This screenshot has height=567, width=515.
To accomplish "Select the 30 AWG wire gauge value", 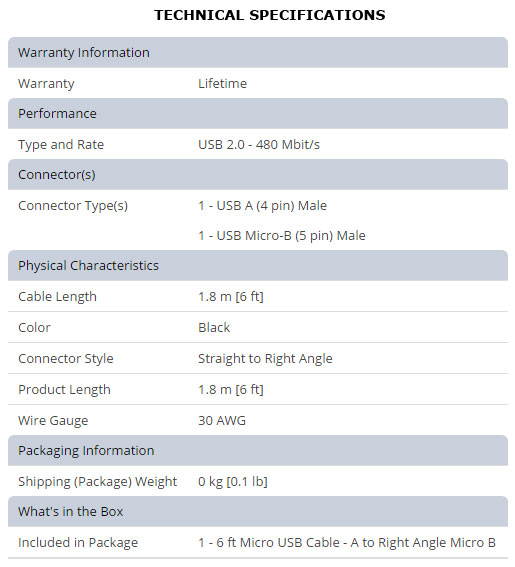I will click(222, 421).
